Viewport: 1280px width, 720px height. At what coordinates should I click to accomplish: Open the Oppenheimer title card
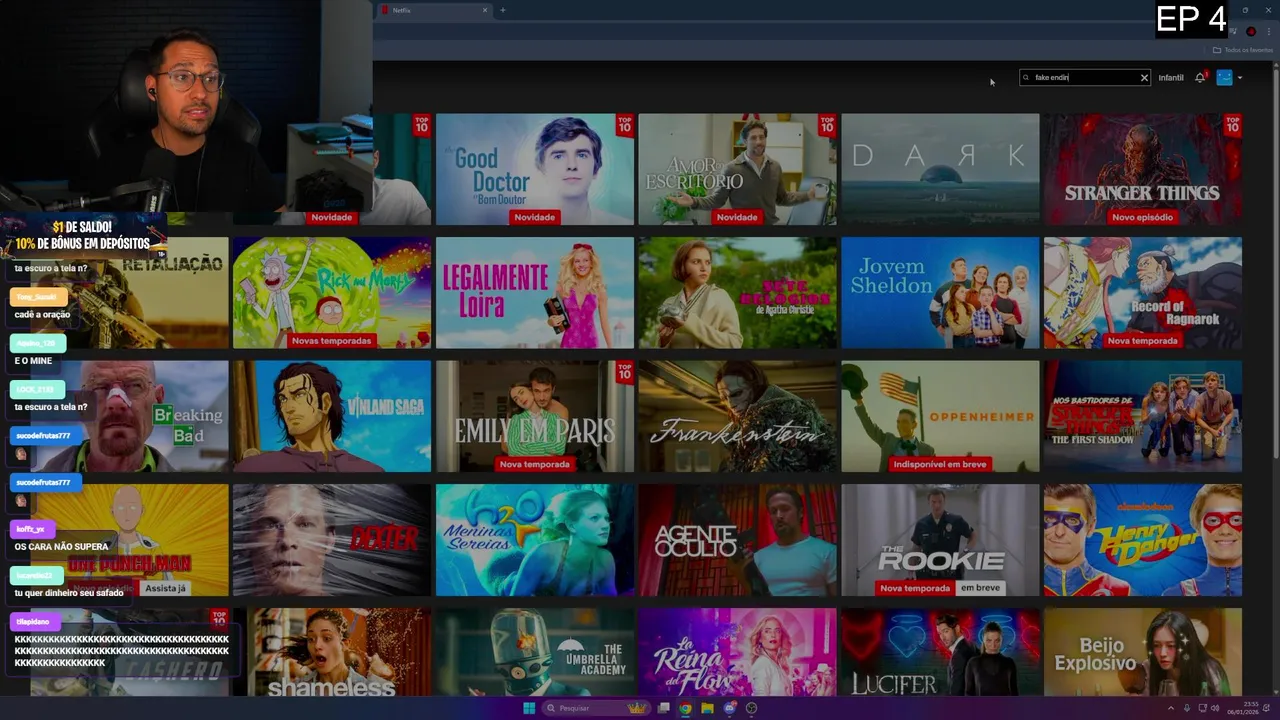coord(940,416)
